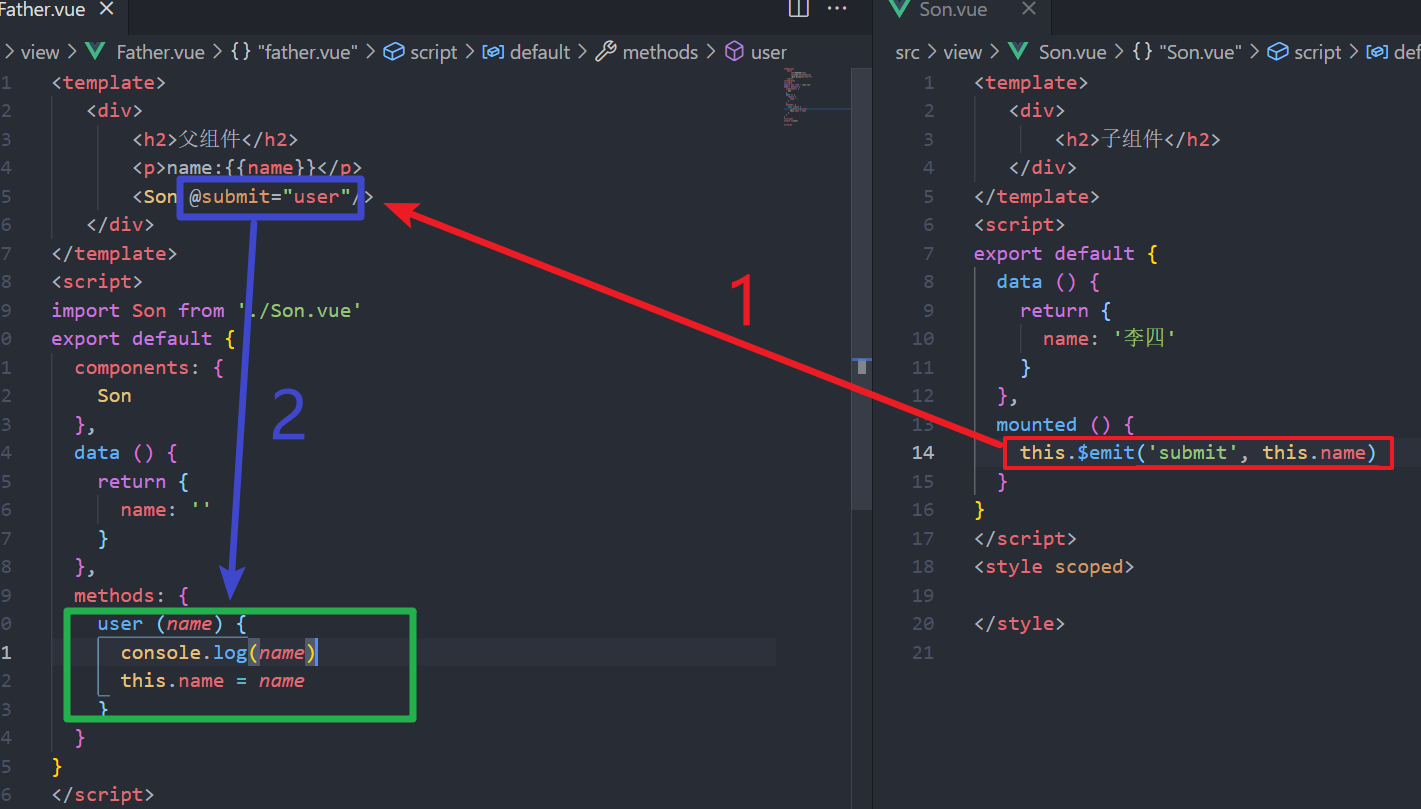Click line number 21 in Son.vue gutter
Image resolution: width=1421 pixels, height=809 pixels.
coord(922,652)
